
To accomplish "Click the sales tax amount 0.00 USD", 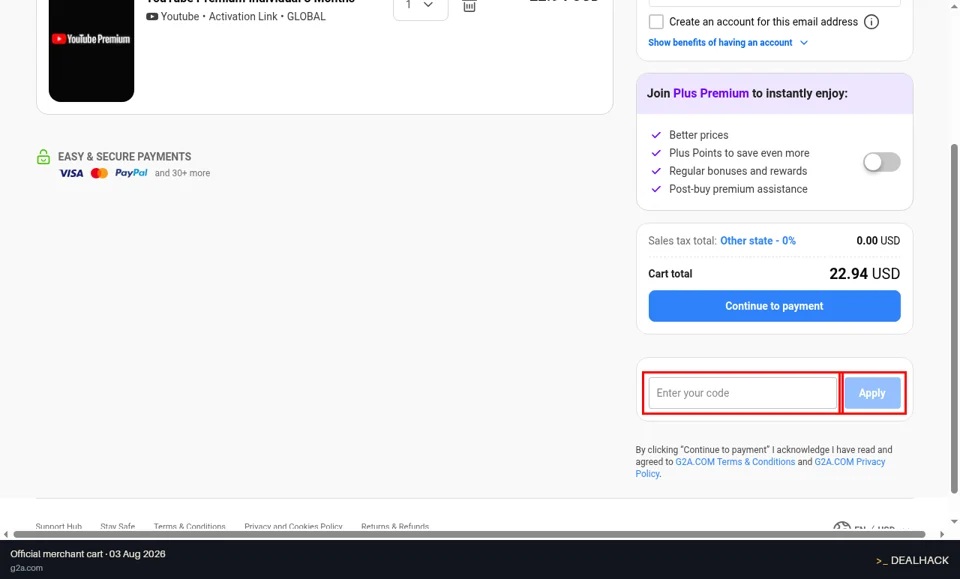I will pos(878,241).
